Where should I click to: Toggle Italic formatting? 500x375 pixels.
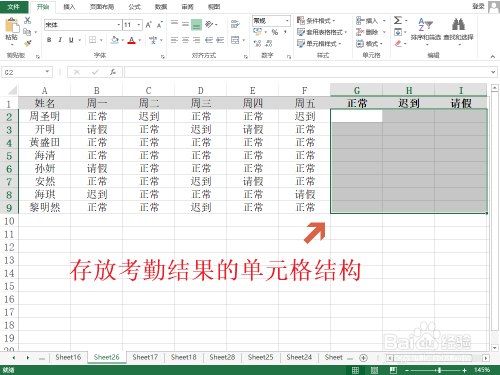pyautogui.click(x=60, y=40)
